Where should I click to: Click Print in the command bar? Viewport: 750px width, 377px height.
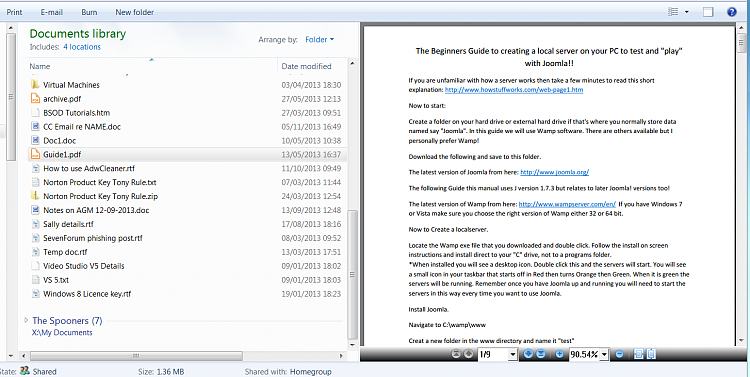point(14,12)
